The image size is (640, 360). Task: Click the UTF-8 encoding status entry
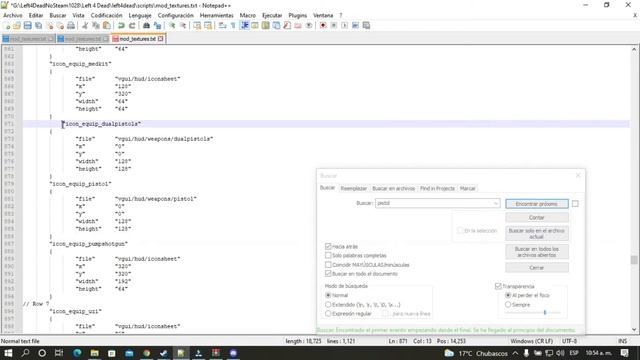[x=569, y=341]
